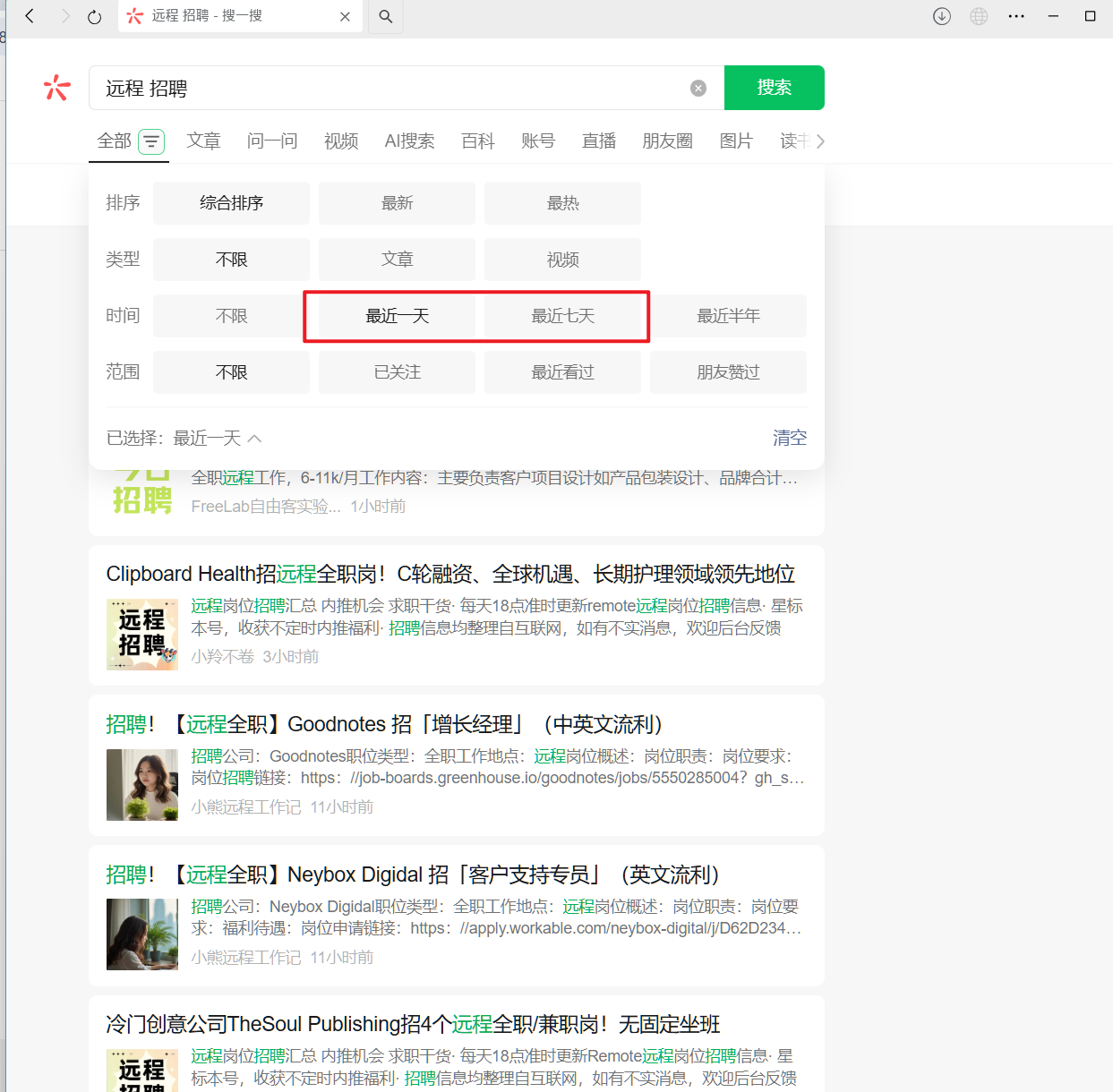Screen dimensions: 1113x1092
Task: Click the globe icon in the title bar
Action: pyautogui.click(x=979, y=16)
